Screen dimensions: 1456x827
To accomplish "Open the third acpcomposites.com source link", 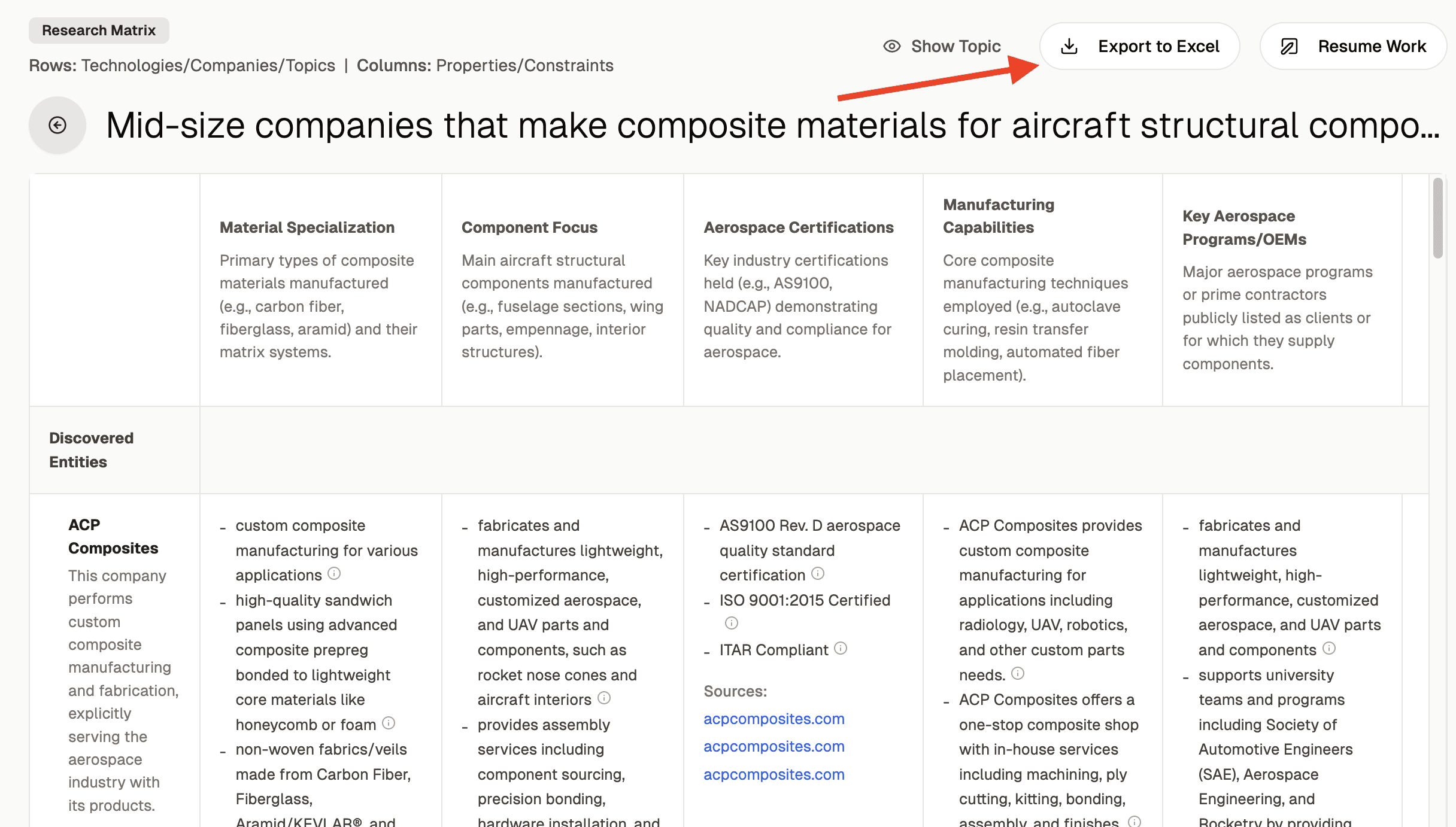I will [773, 774].
